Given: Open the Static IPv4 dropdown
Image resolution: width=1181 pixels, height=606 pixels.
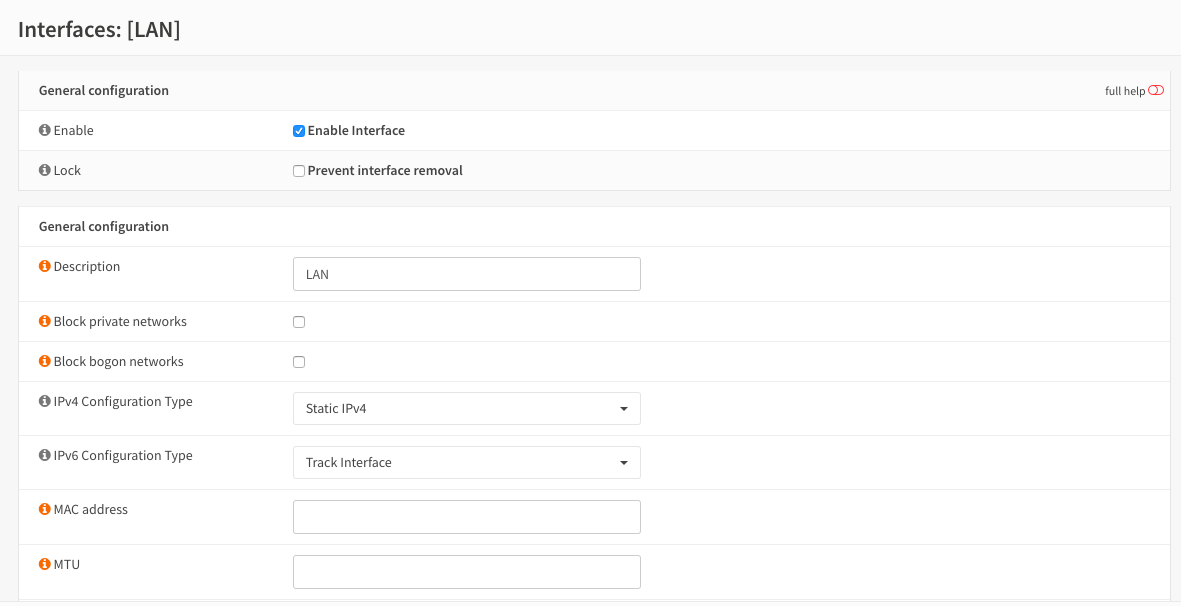Looking at the screenshot, I should pyautogui.click(x=466, y=409).
